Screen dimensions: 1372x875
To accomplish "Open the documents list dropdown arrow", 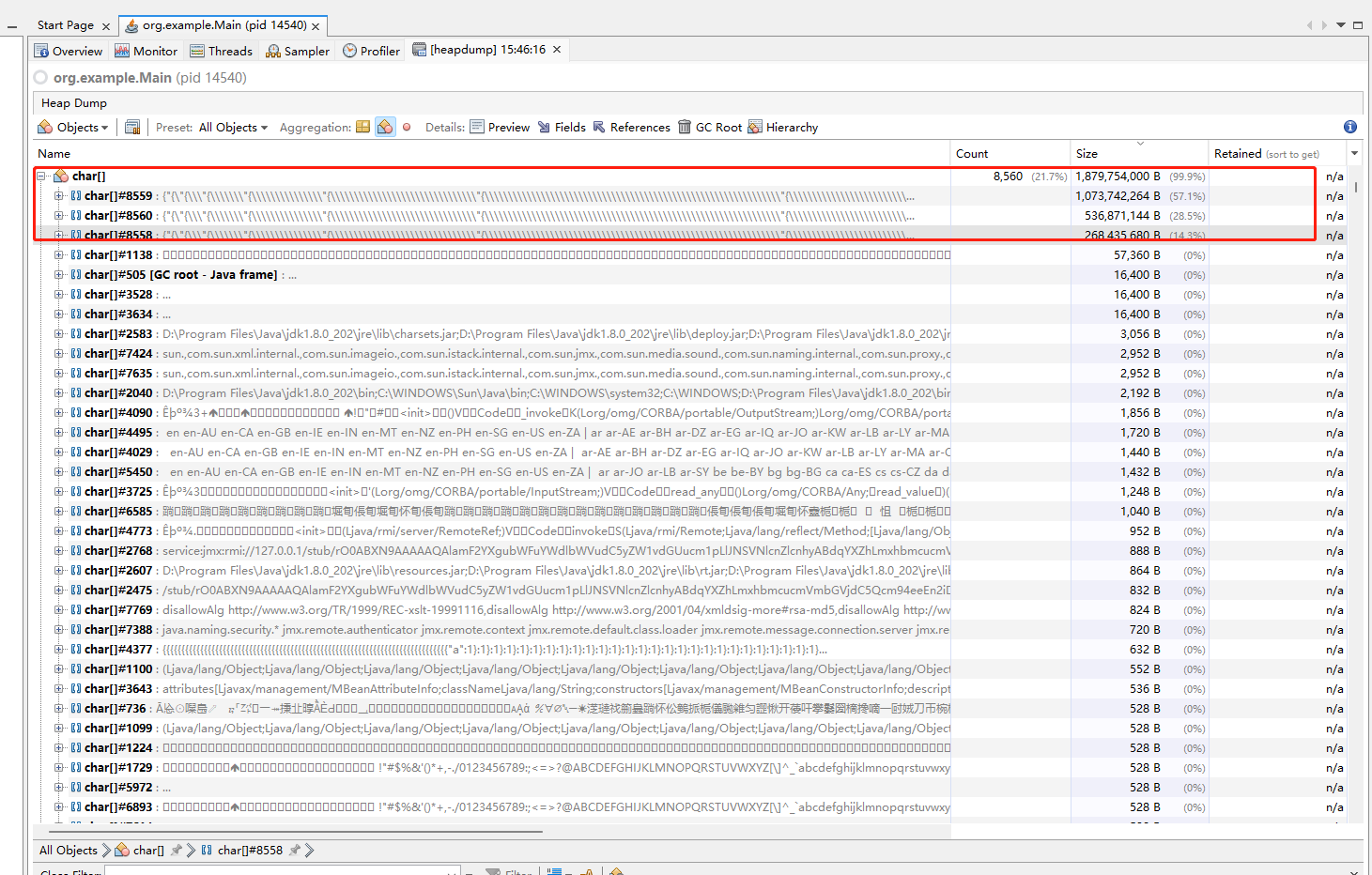I will pos(1341,25).
